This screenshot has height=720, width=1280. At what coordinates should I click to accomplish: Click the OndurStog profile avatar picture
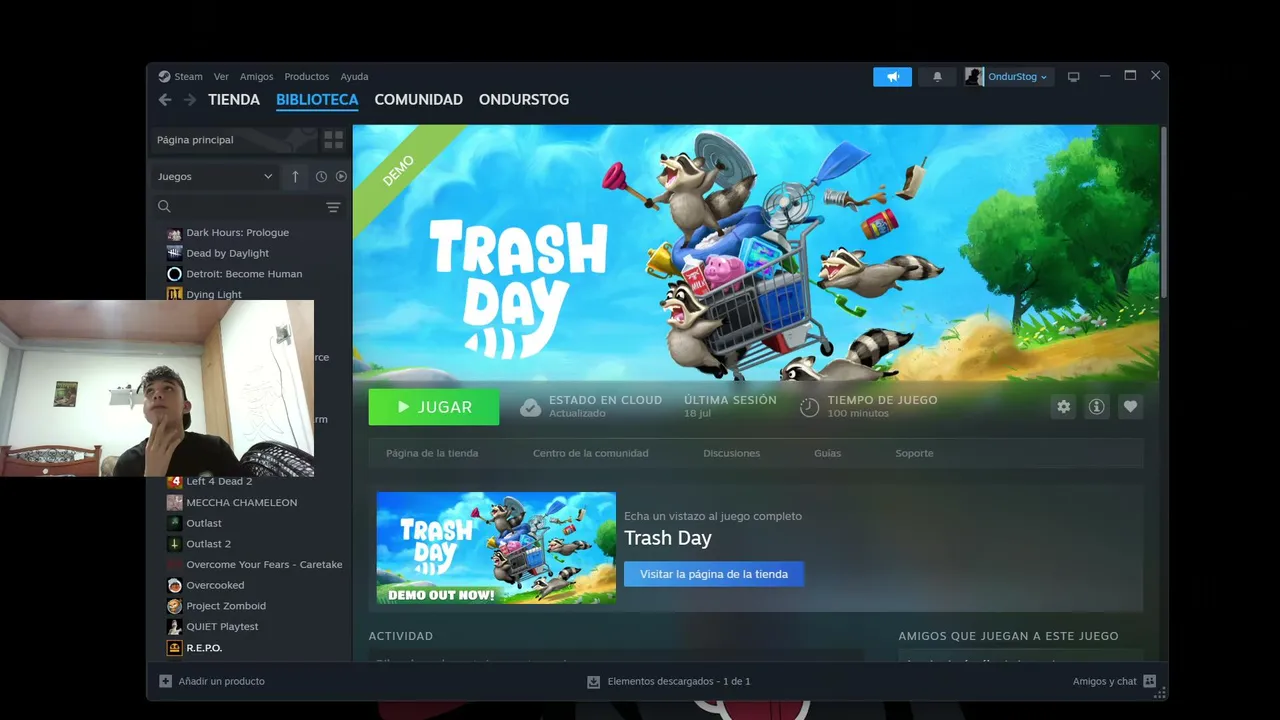point(974,77)
